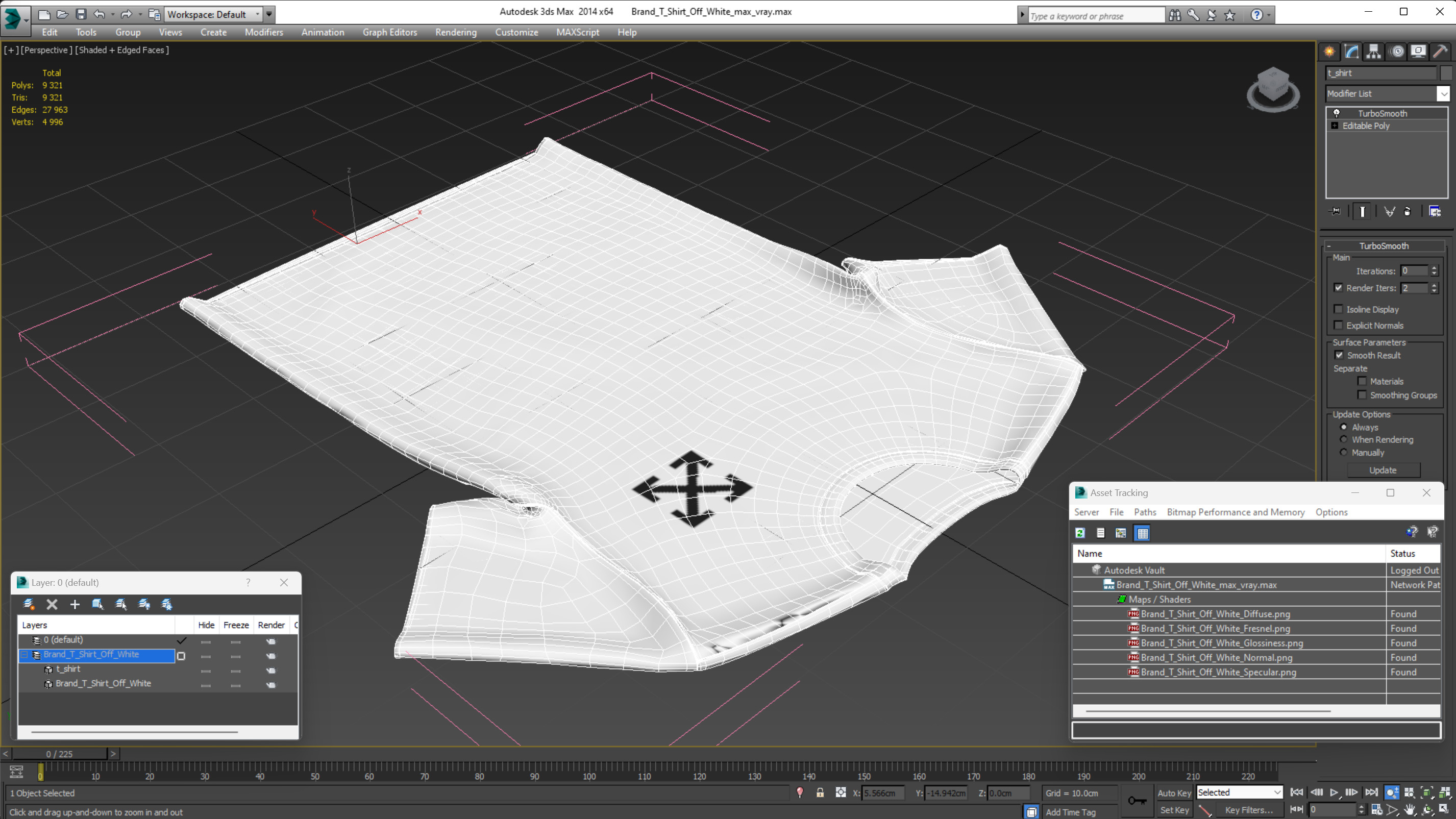The image size is (1456, 819).
Task: Open the Graph Editors menu
Action: 389,32
